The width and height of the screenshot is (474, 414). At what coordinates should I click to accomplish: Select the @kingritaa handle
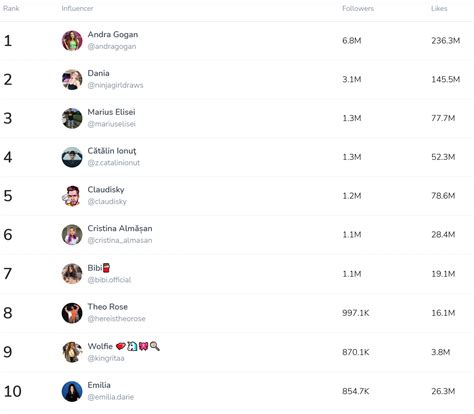click(x=106, y=358)
